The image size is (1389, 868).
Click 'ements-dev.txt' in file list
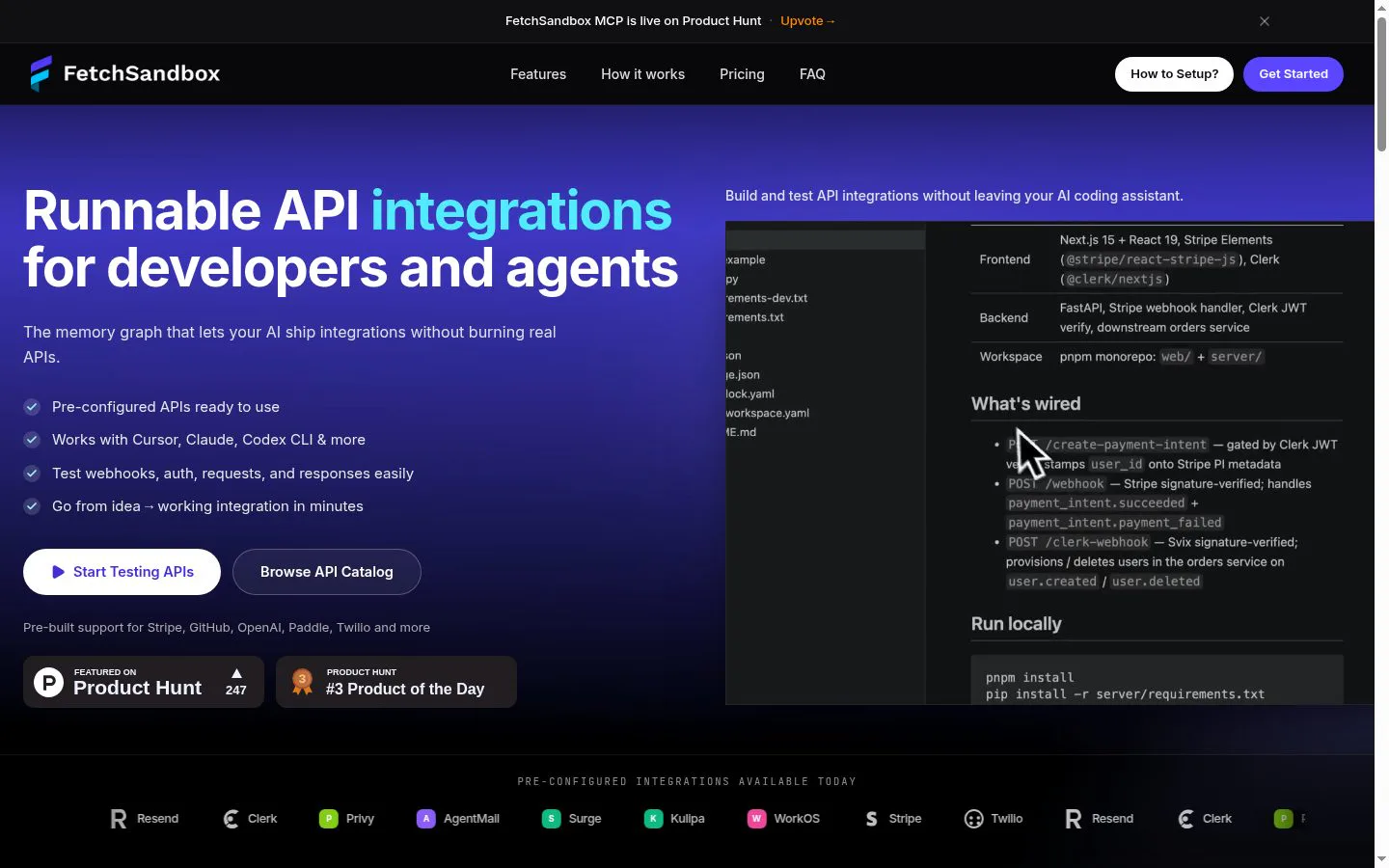pyautogui.click(x=768, y=298)
